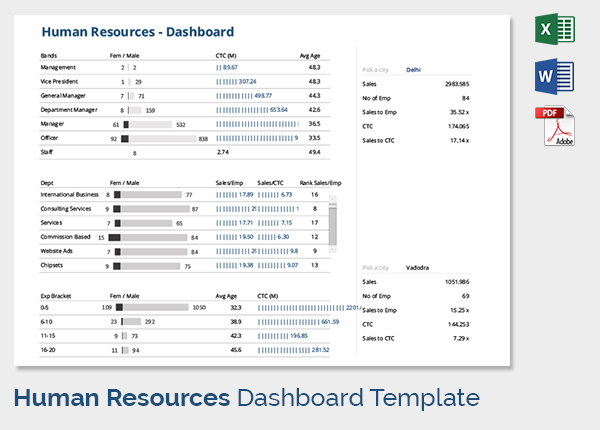Screen dimensions: 600x430
Task: Click the 0-5 experience bracket bar showing 1050
Action: point(155,308)
